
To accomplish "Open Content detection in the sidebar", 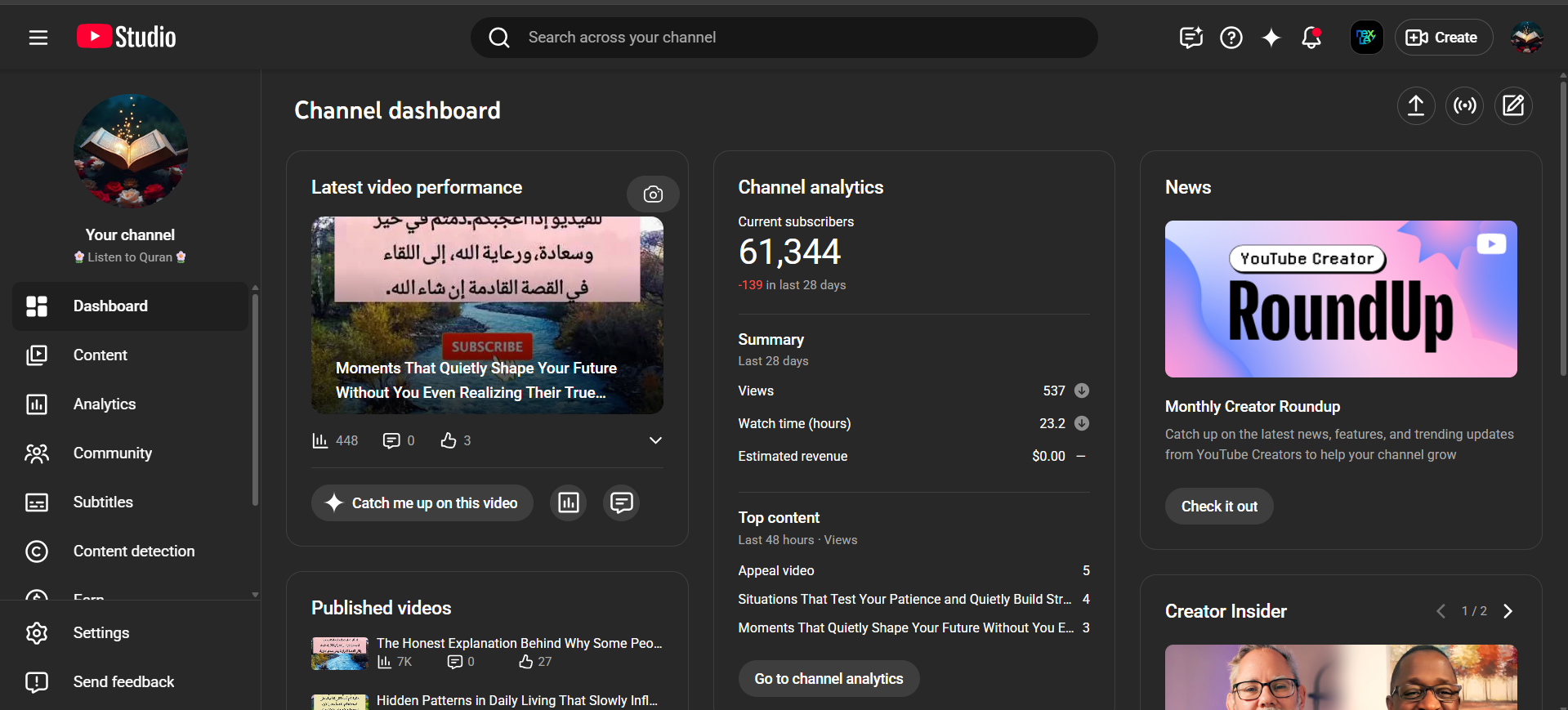I will pos(130,551).
